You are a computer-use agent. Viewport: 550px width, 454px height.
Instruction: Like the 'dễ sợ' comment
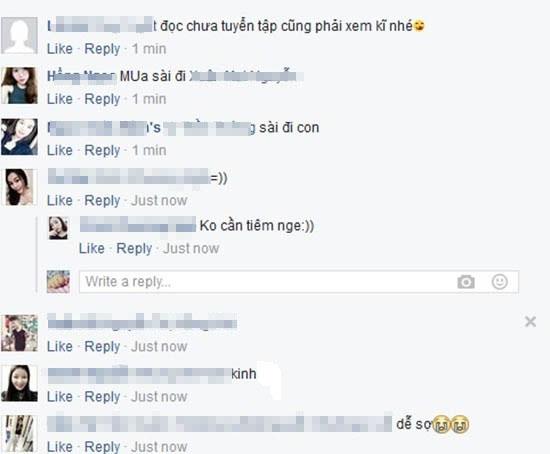coord(60,447)
